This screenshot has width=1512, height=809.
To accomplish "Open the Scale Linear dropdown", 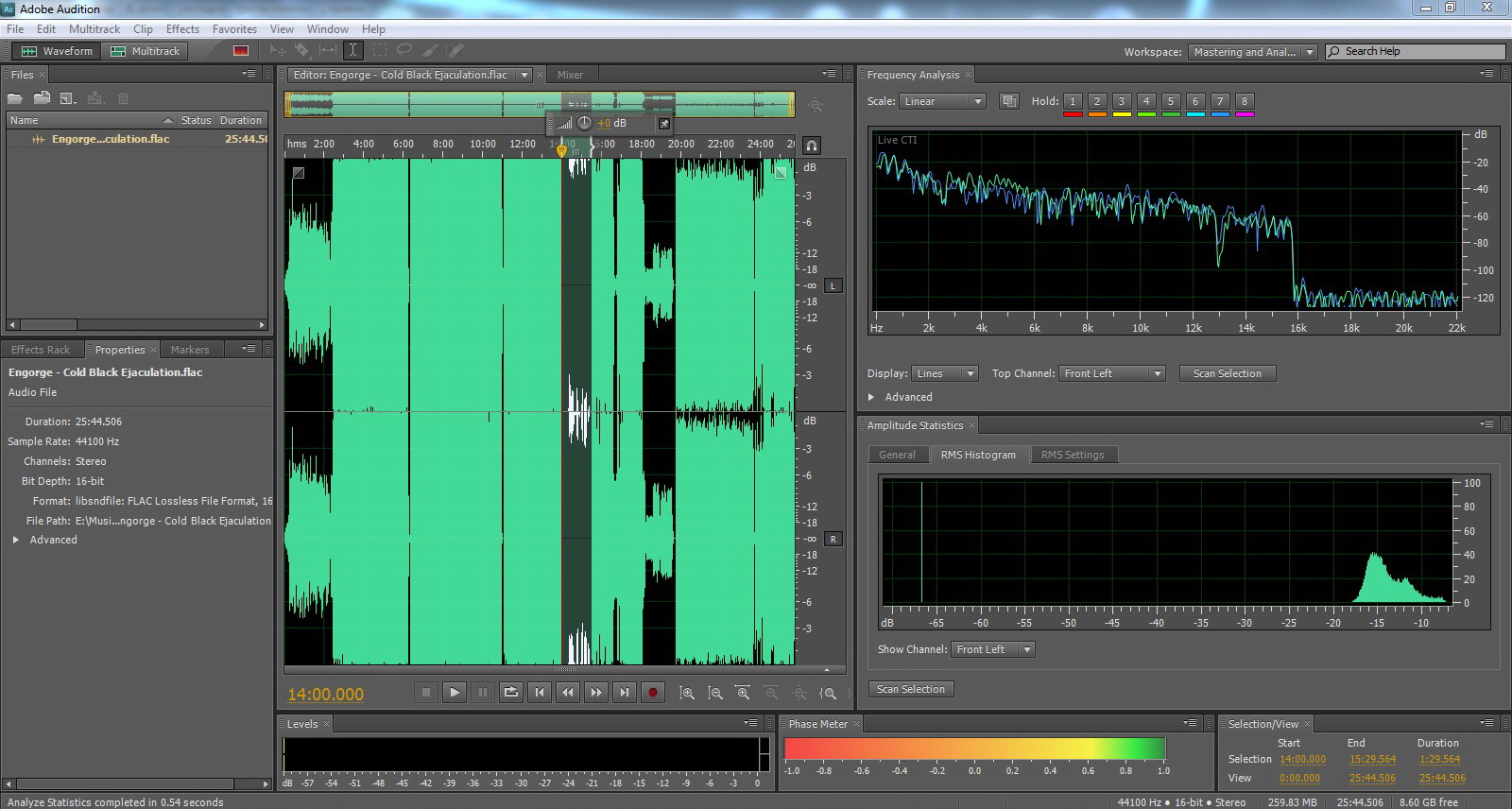I will pyautogui.click(x=941, y=101).
